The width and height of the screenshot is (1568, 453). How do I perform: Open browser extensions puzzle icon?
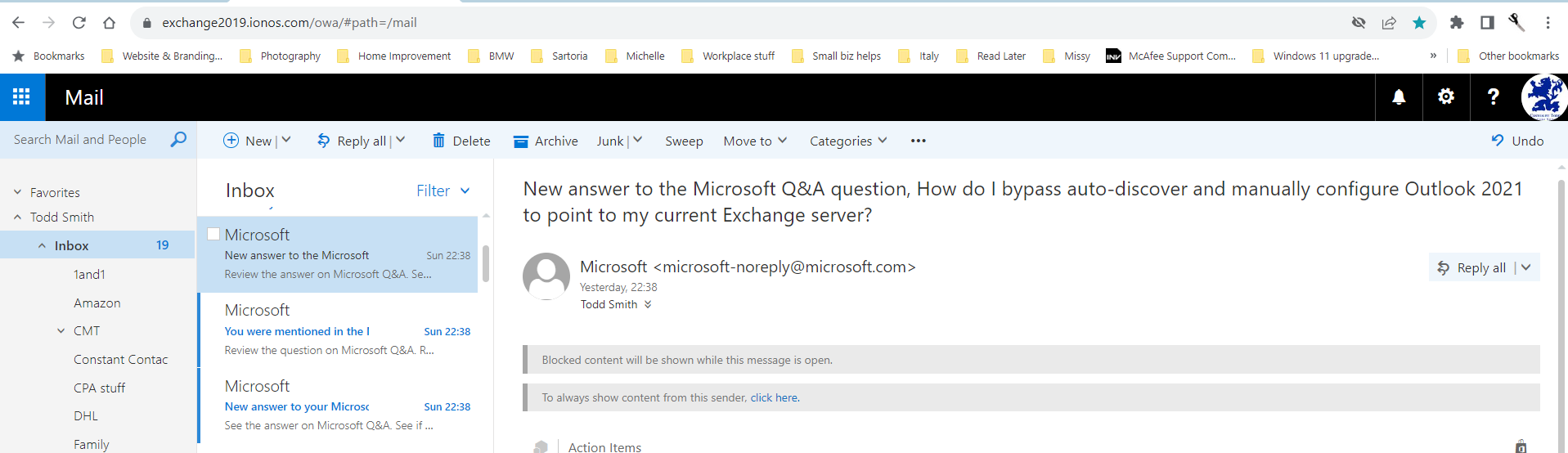[x=1456, y=23]
